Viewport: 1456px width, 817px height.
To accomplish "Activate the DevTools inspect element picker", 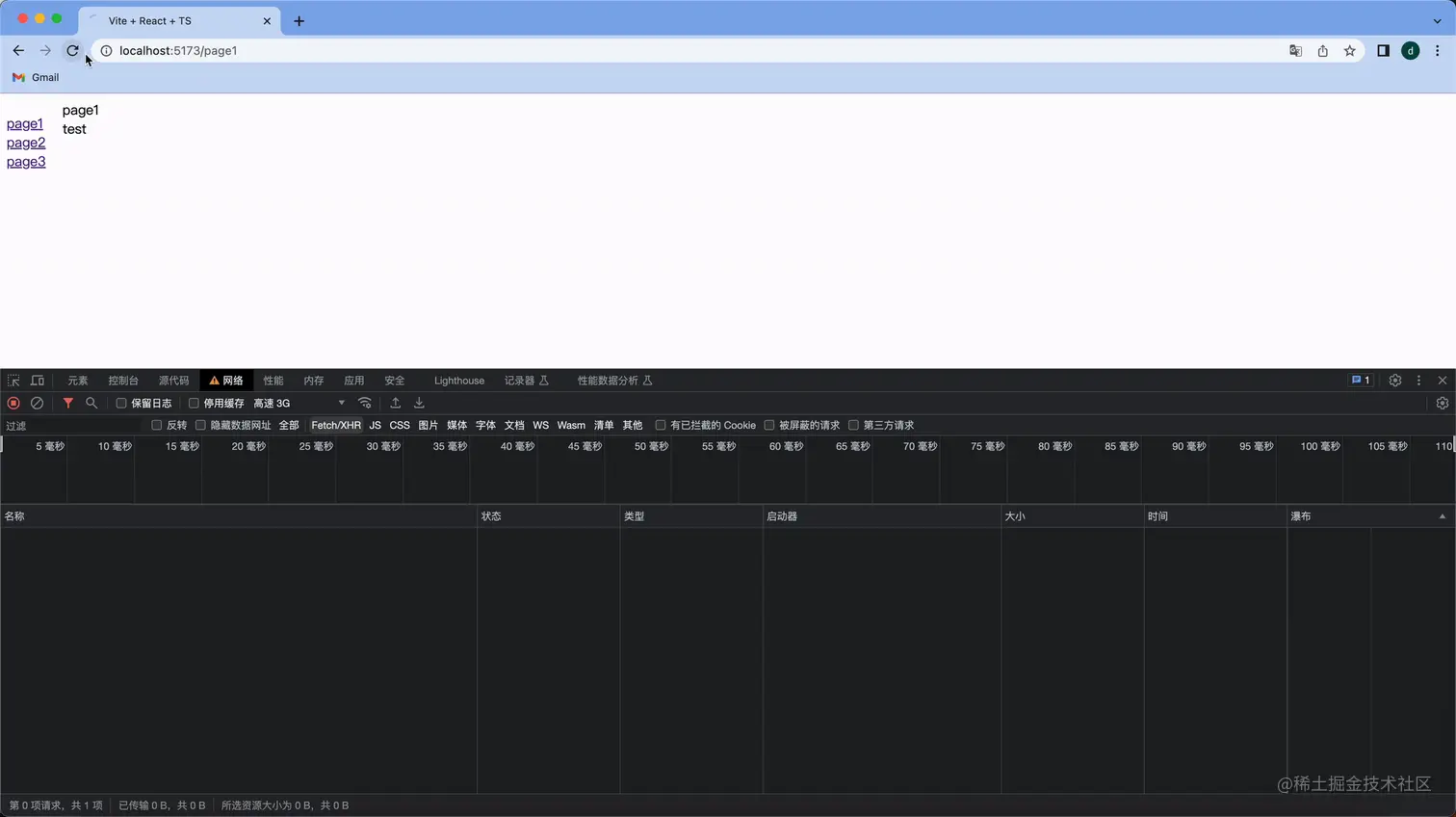I will pyautogui.click(x=13, y=381).
